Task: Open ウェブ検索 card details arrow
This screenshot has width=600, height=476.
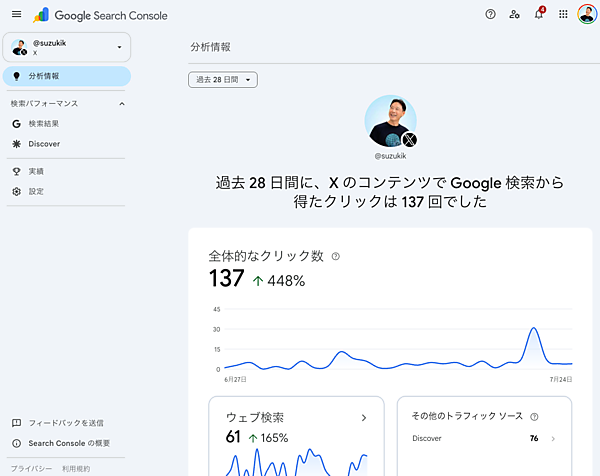Action: pyautogui.click(x=364, y=418)
